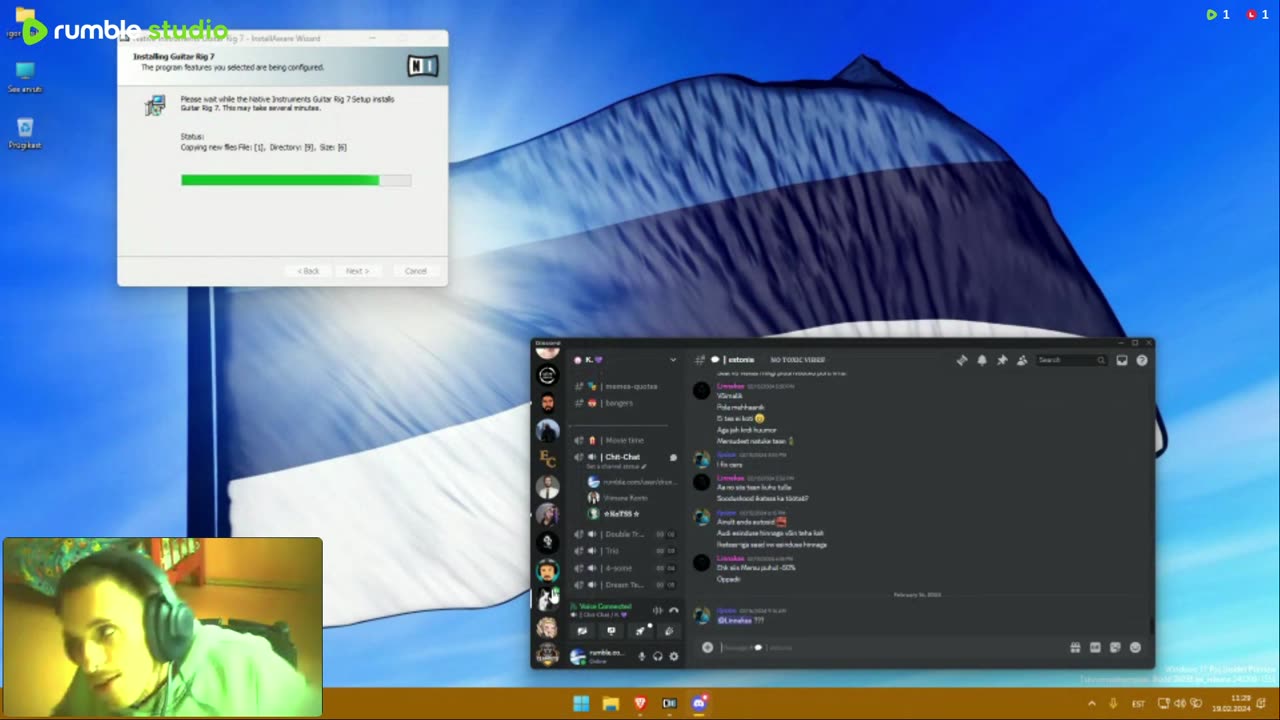The image size is (1280, 720).
Task: Click the Voice Connected status text
Action: pos(605,606)
